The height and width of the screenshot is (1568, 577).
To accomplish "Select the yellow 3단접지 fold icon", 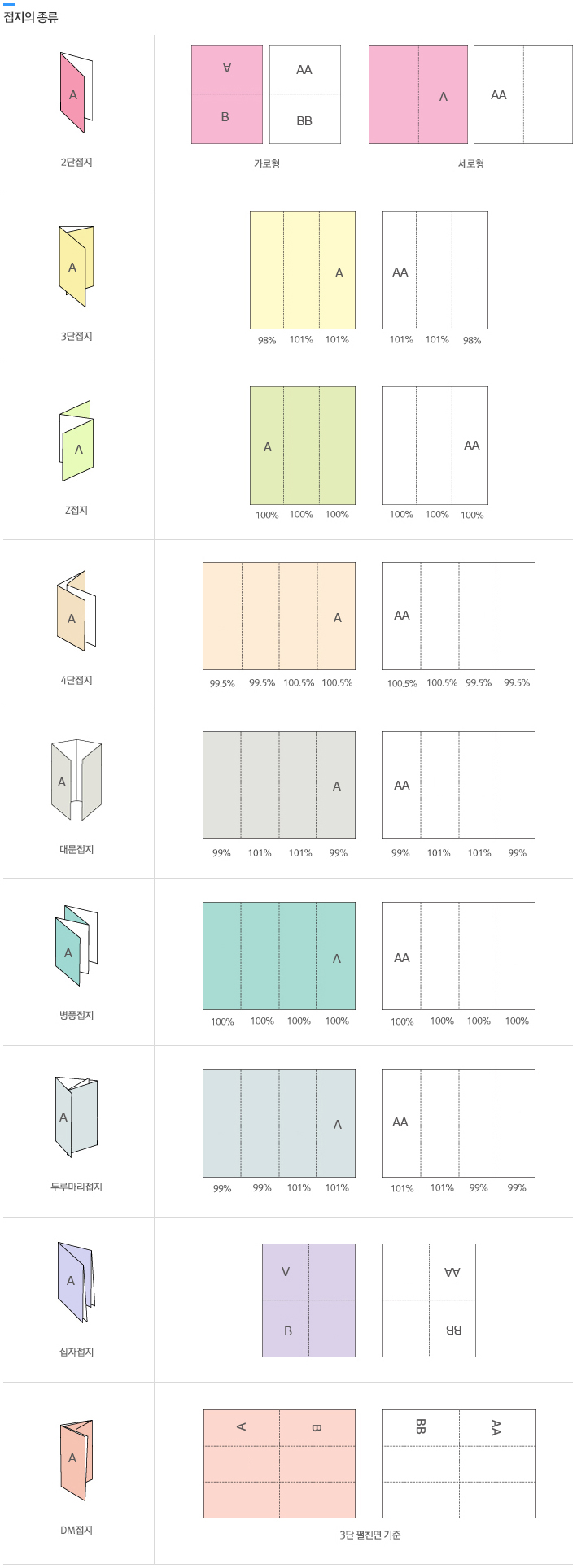I will [76, 266].
